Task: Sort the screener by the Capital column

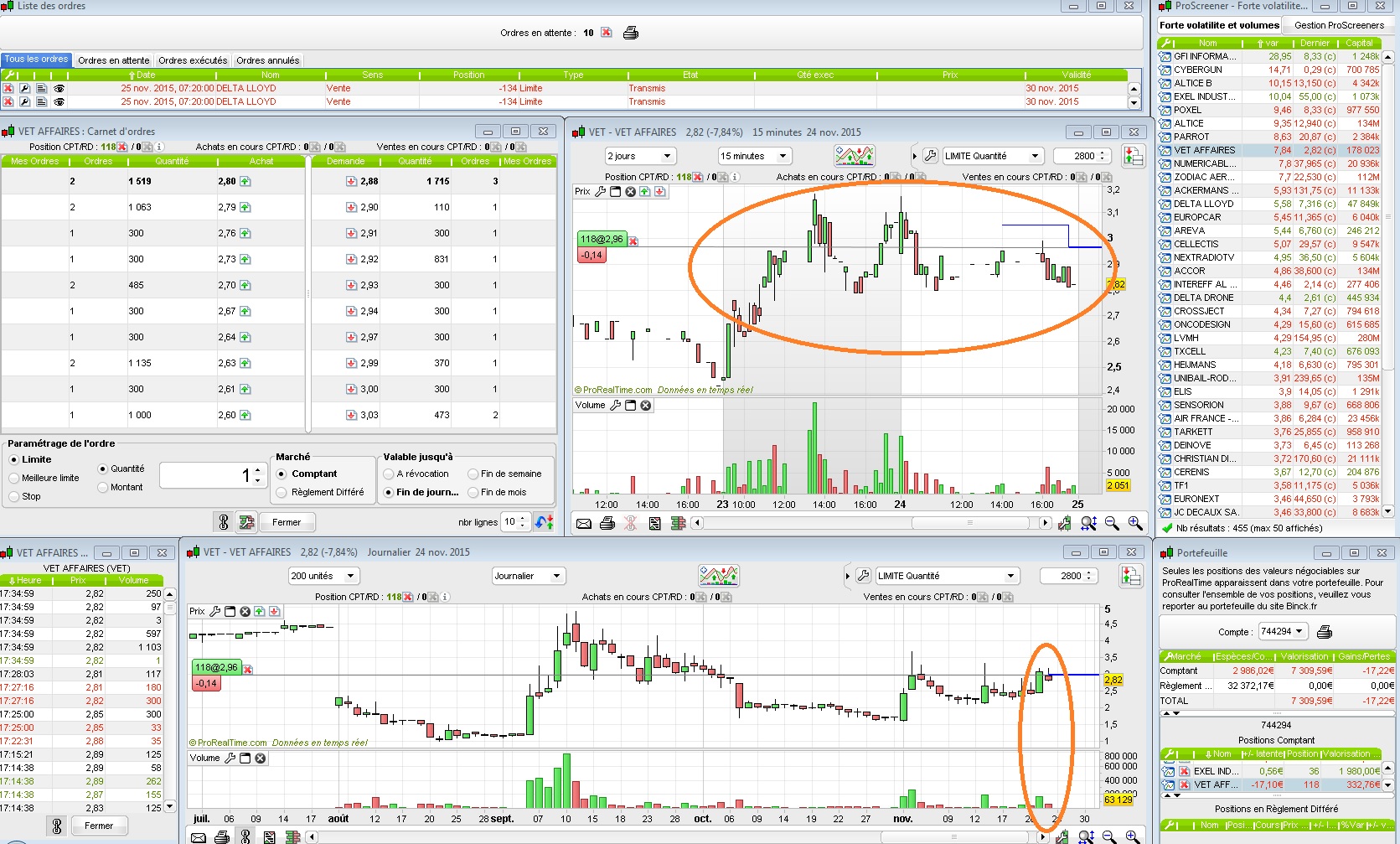Action: (x=1359, y=44)
